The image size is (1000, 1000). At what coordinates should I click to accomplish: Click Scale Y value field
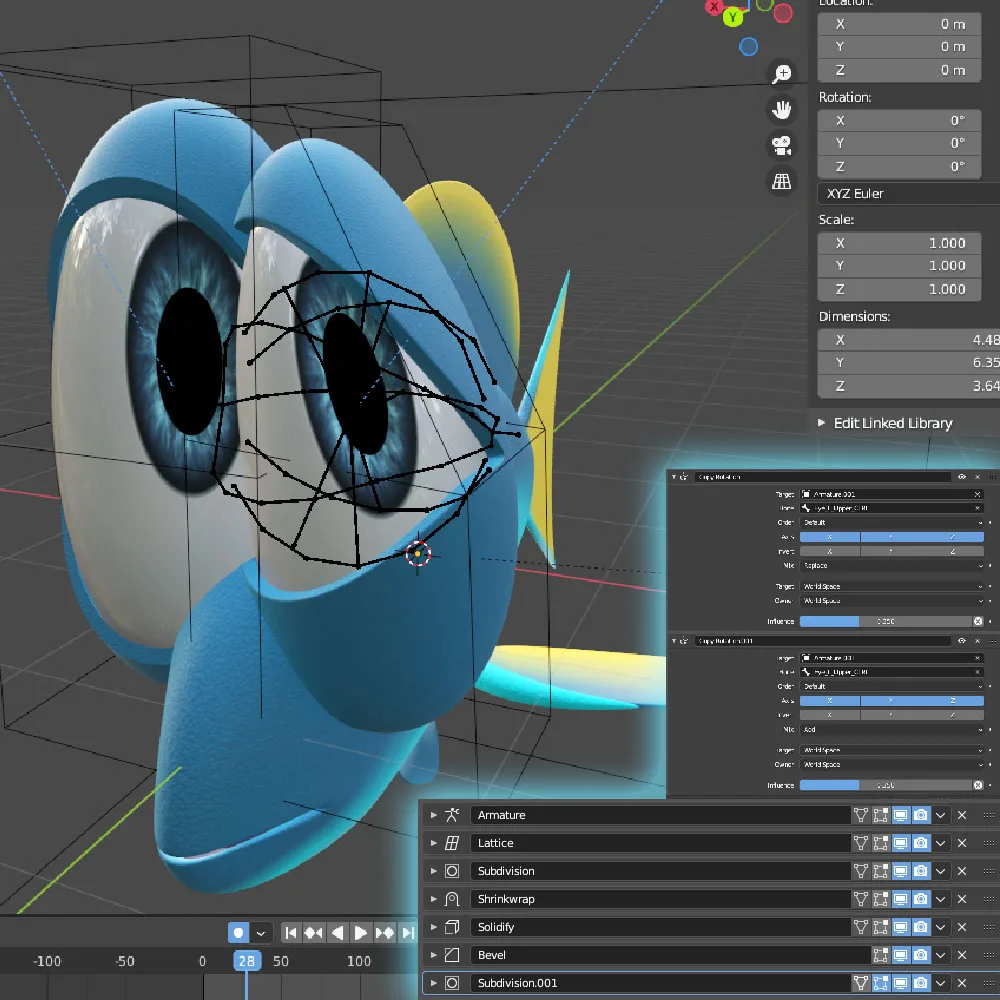[899, 265]
